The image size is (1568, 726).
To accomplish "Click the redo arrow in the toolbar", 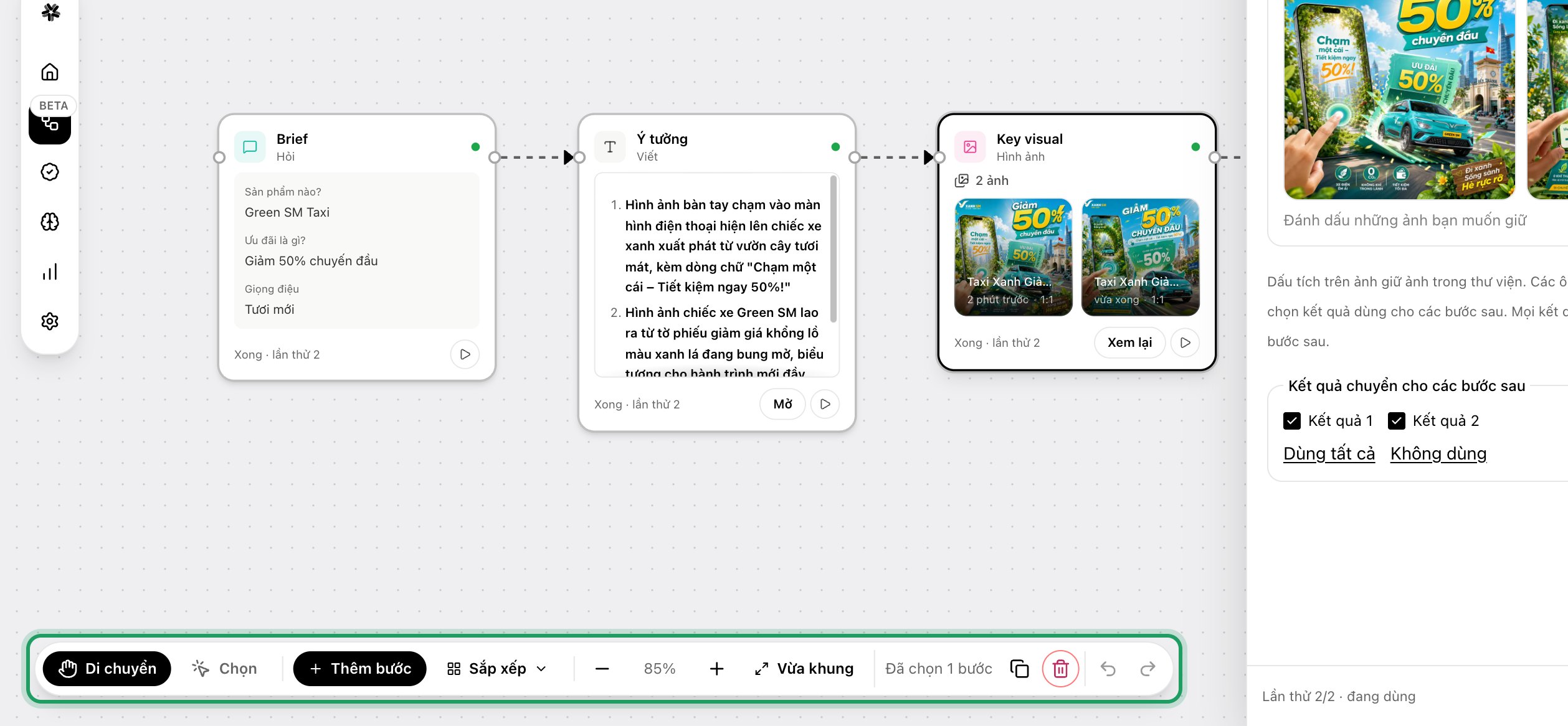I will coord(1147,669).
